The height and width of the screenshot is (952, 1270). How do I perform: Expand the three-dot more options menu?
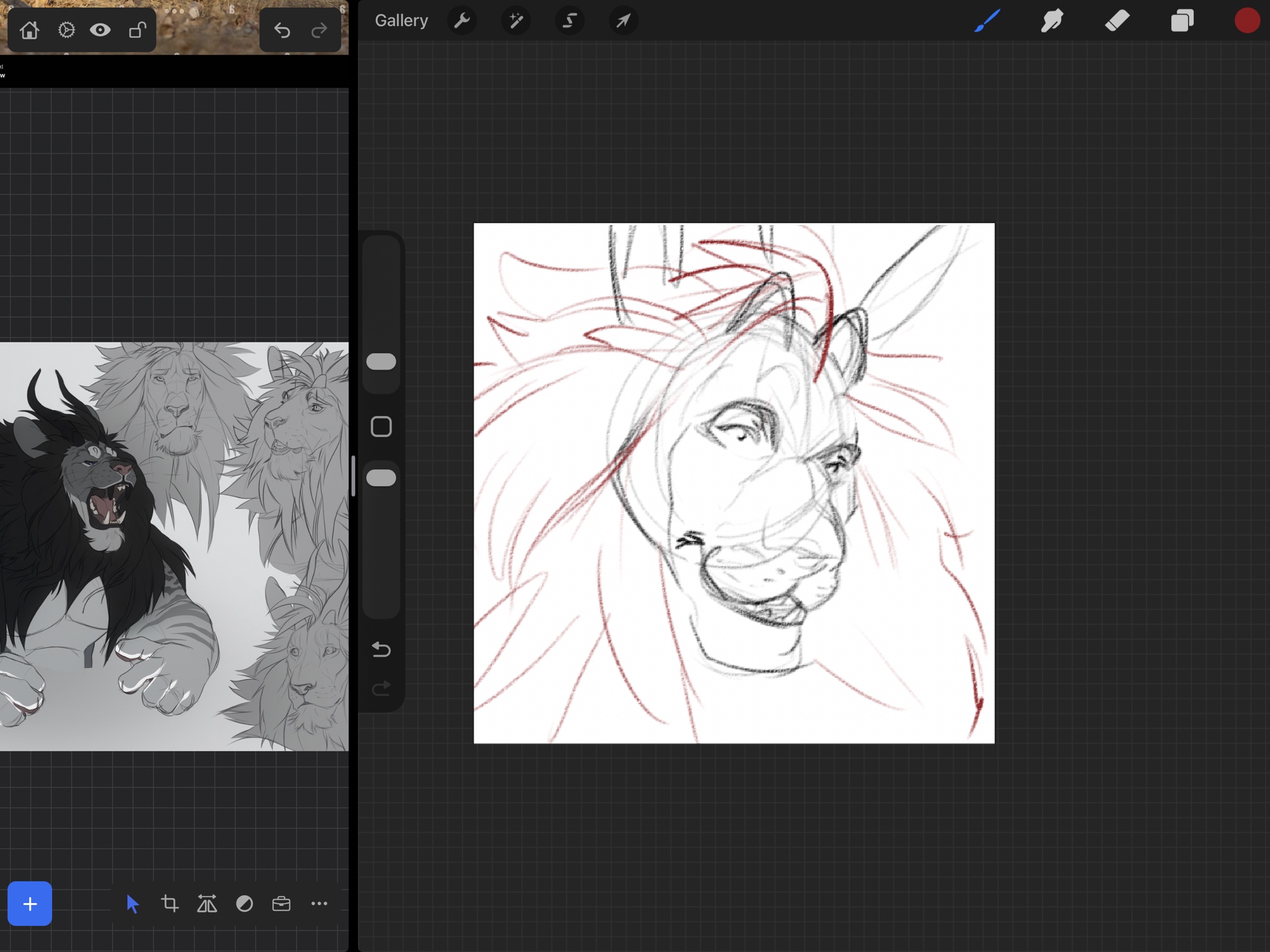(x=319, y=903)
